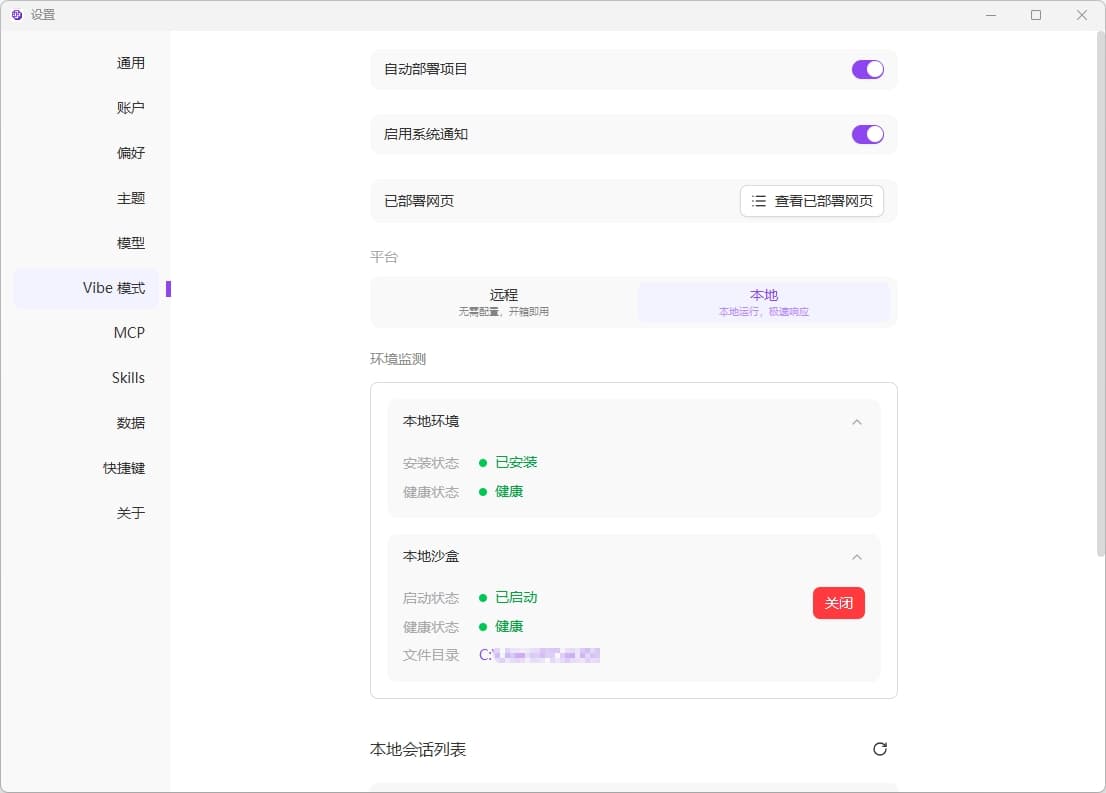Toggle the 启用系统通知 switch
Screen dimensions: 1106x793
click(868, 134)
